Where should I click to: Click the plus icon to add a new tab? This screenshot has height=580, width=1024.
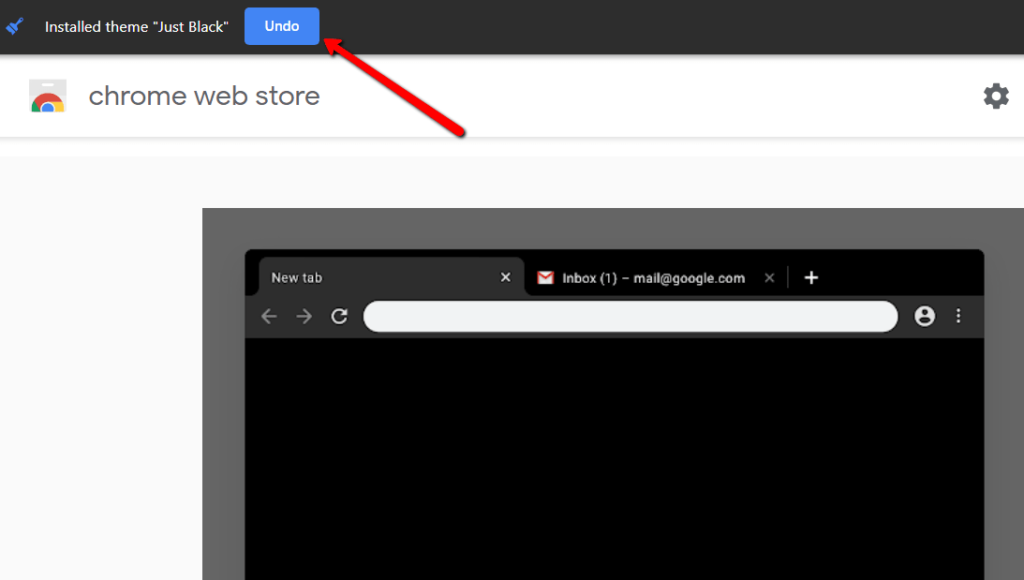(811, 277)
